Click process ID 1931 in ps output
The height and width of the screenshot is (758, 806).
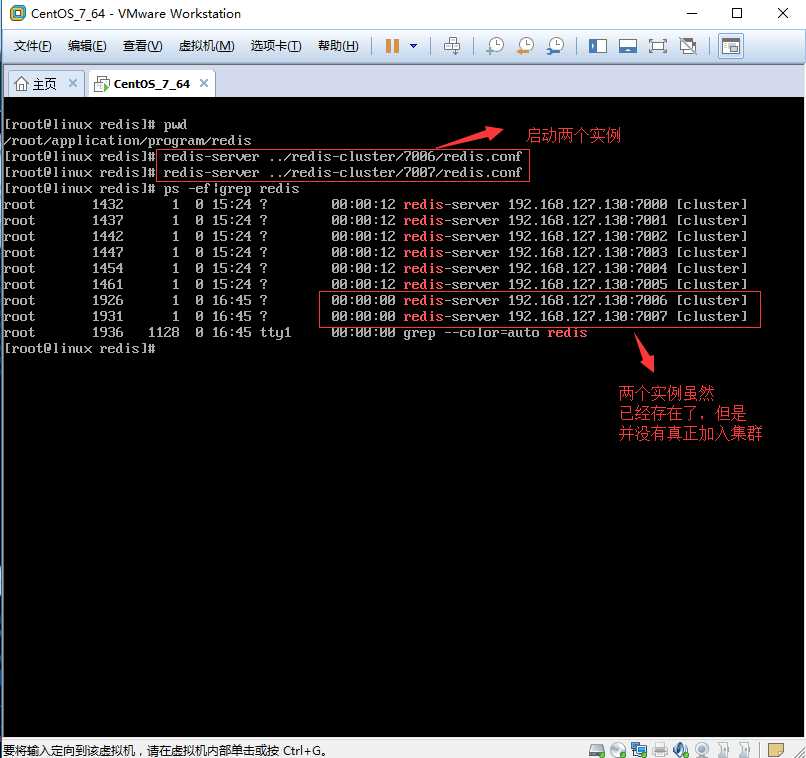click(x=108, y=316)
